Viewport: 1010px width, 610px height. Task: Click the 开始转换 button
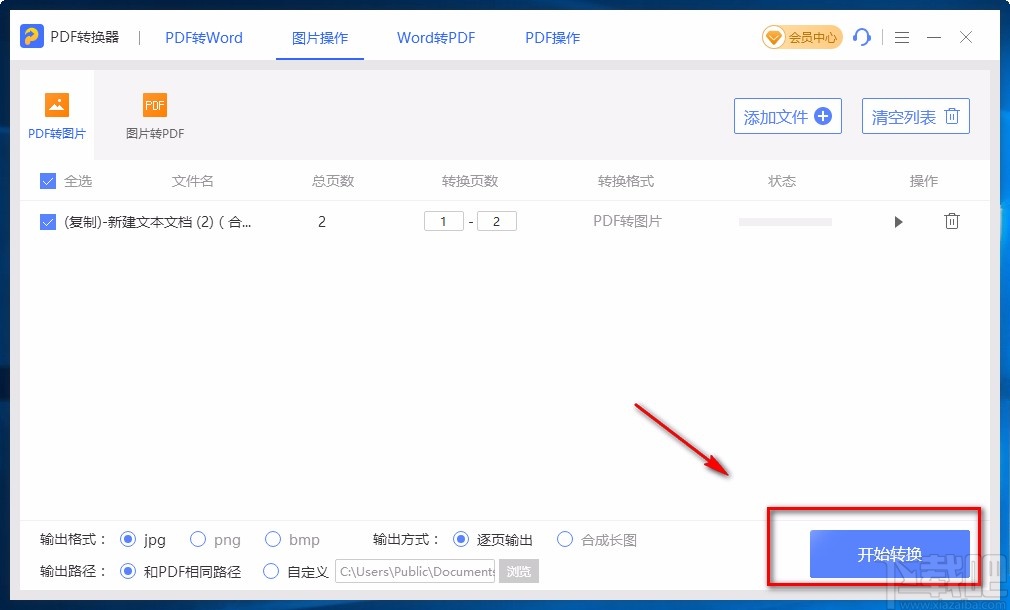click(888, 554)
